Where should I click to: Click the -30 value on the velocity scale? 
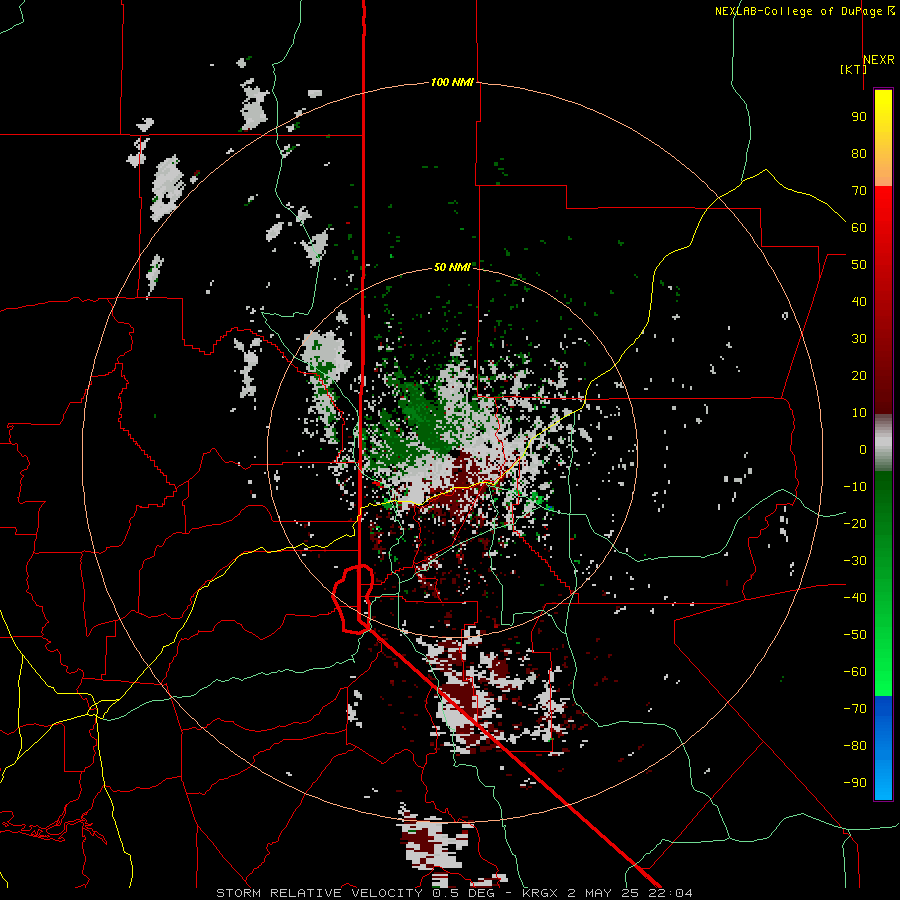(x=855, y=561)
